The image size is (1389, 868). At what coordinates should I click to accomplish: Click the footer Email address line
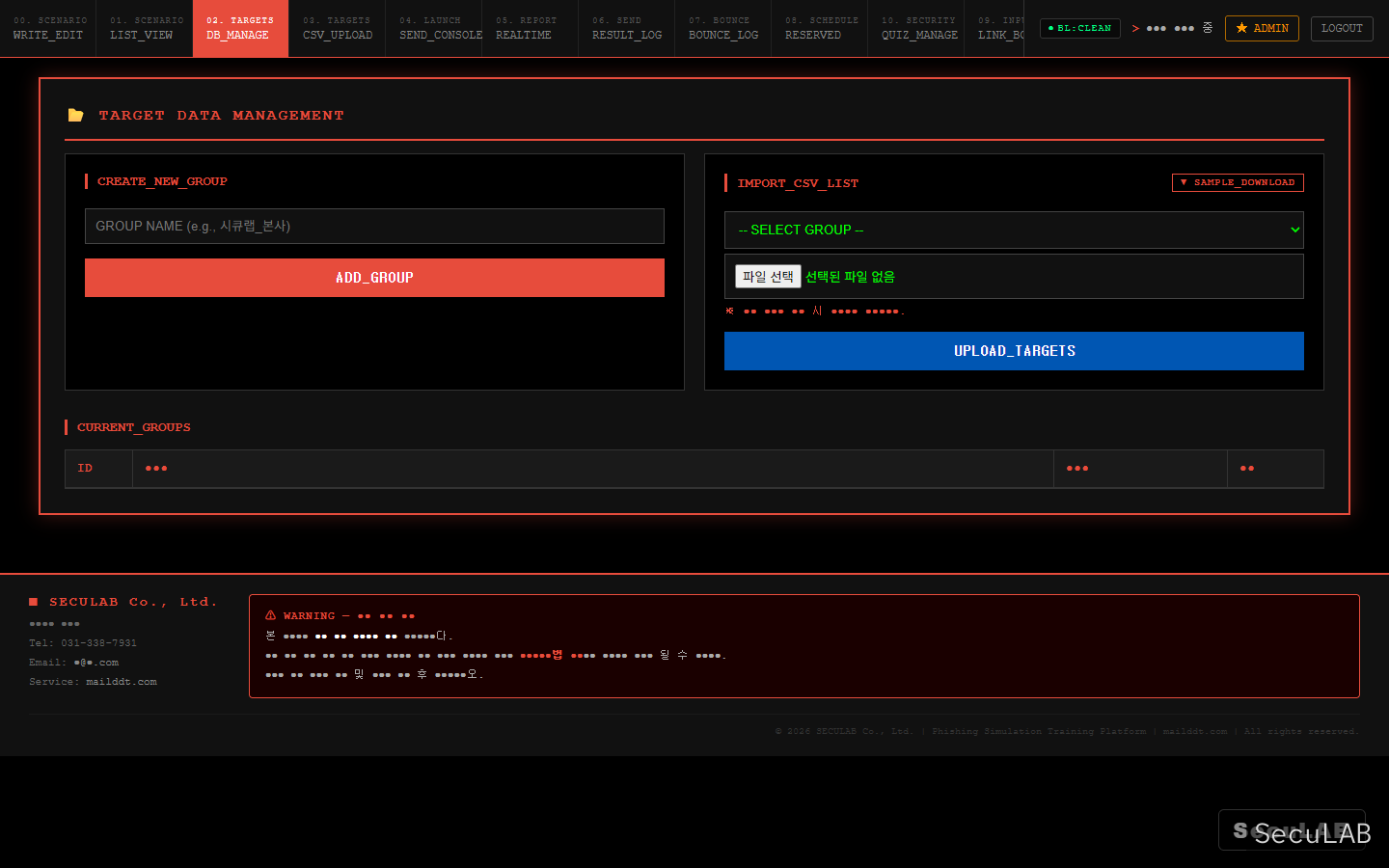point(74,663)
